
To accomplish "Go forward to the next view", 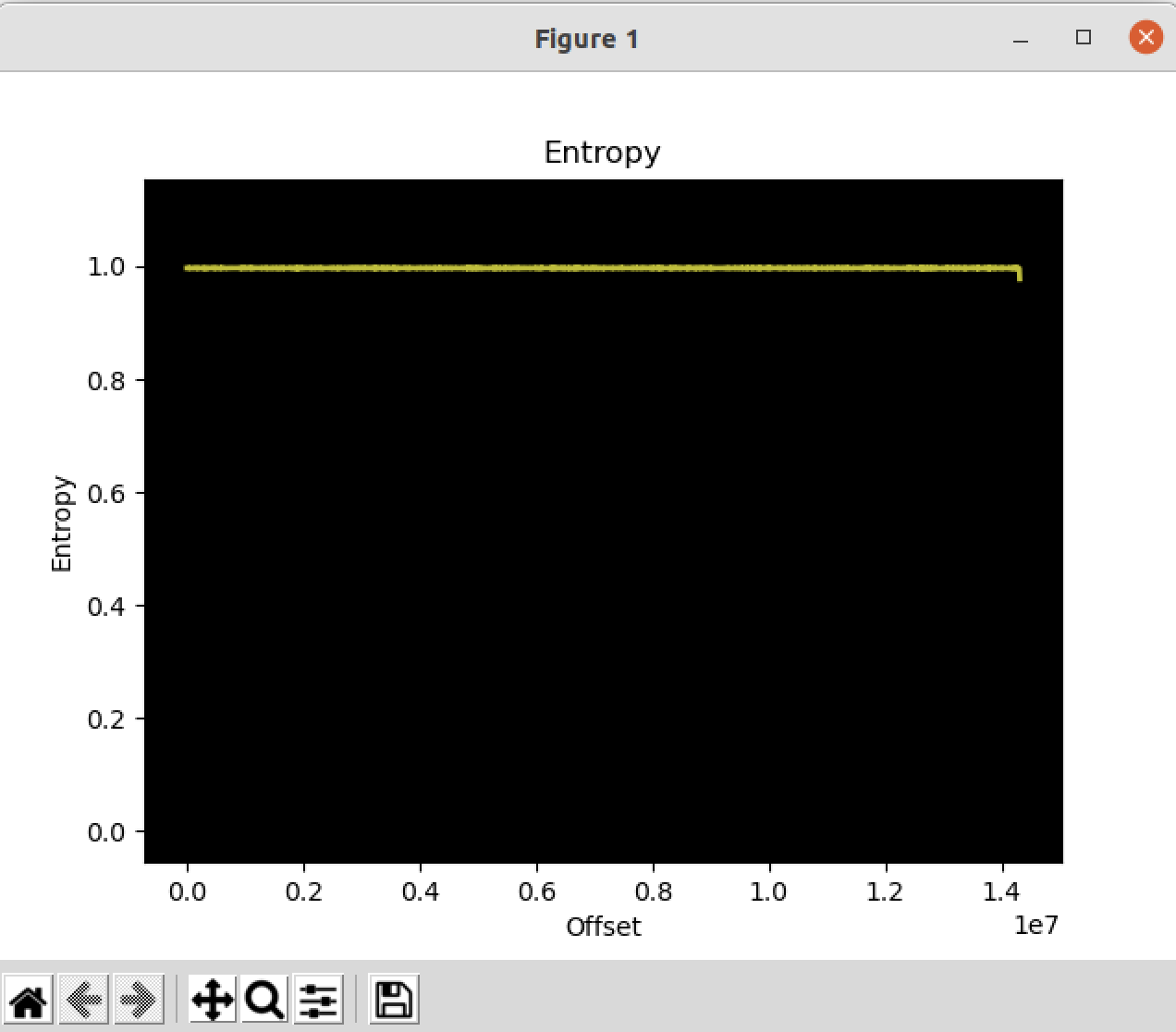I will [139, 999].
